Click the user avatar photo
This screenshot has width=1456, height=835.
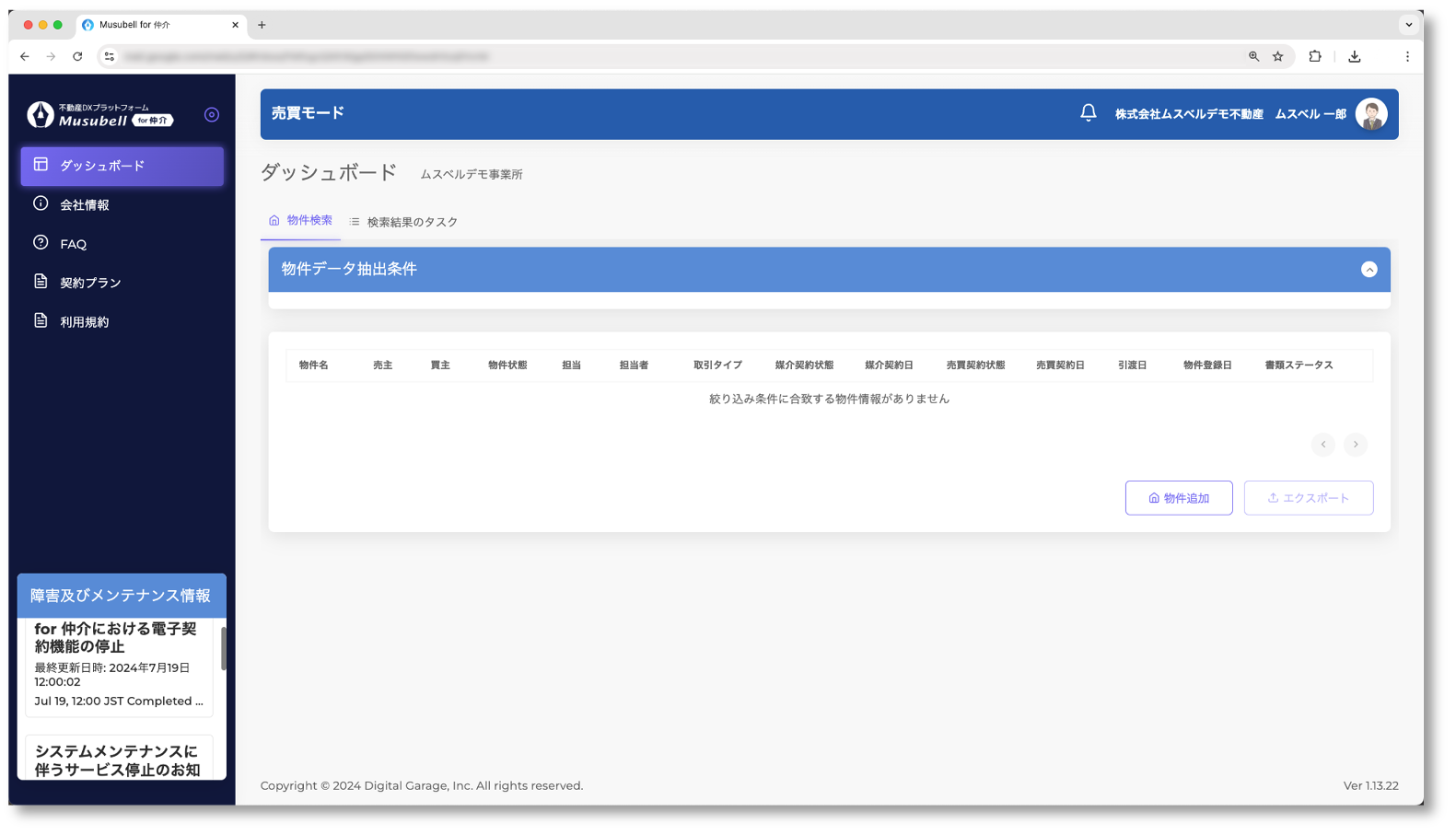pyautogui.click(x=1370, y=114)
